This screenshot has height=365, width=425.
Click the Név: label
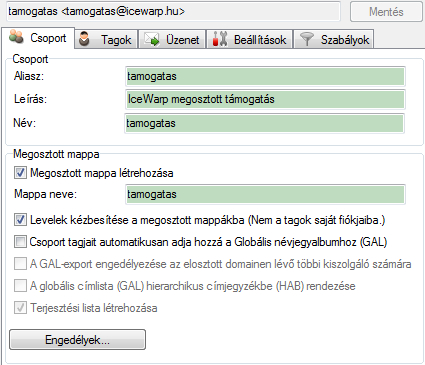tap(24, 123)
